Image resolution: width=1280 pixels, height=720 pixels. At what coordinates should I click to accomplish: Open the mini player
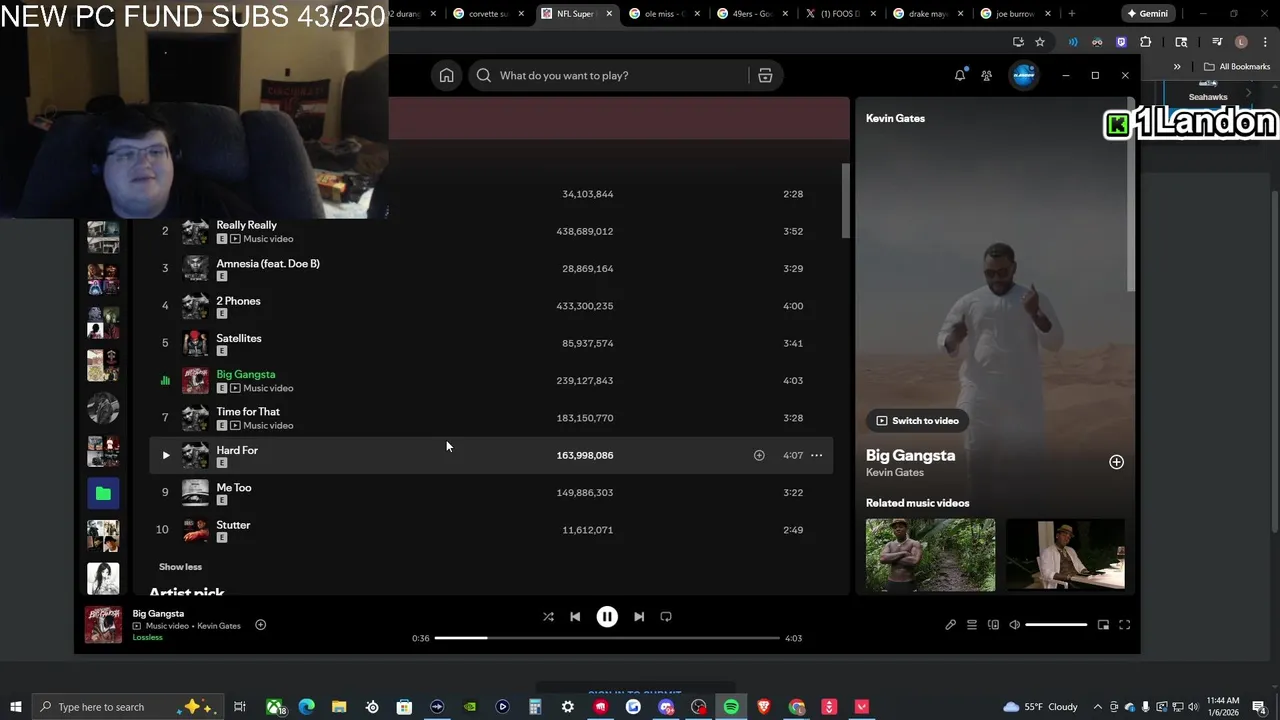tap(1103, 625)
